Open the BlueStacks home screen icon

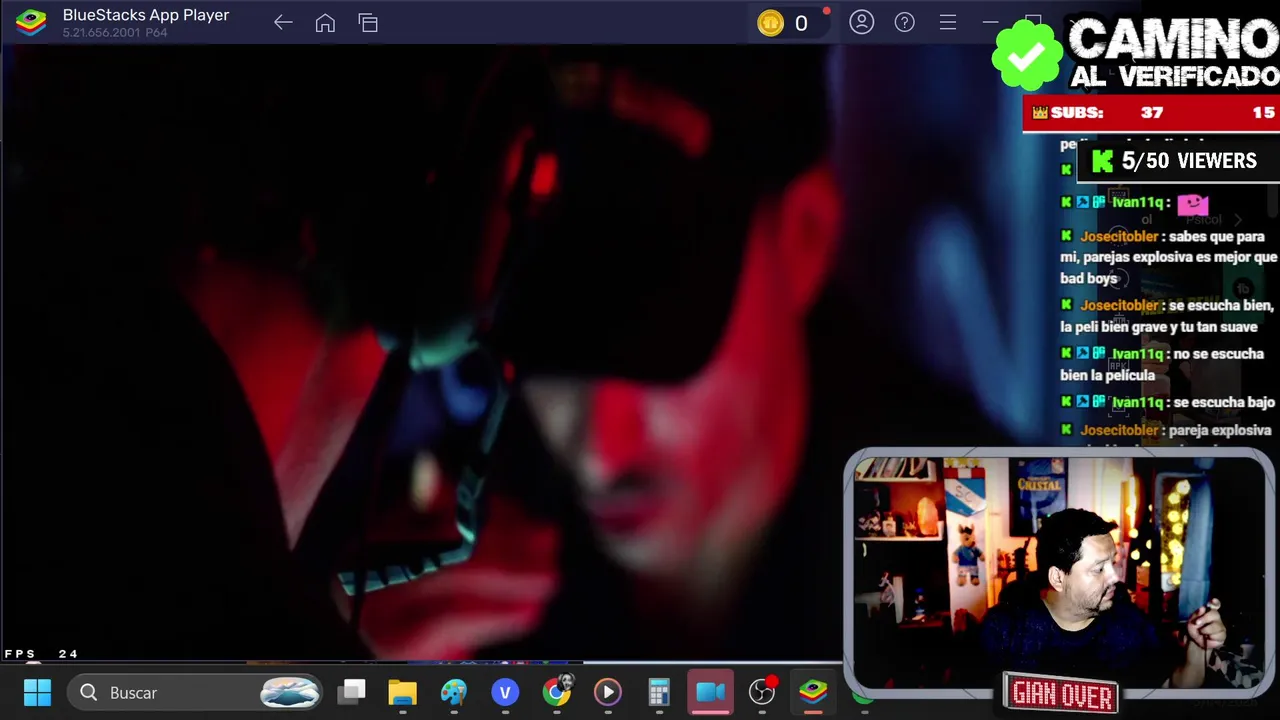click(325, 22)
